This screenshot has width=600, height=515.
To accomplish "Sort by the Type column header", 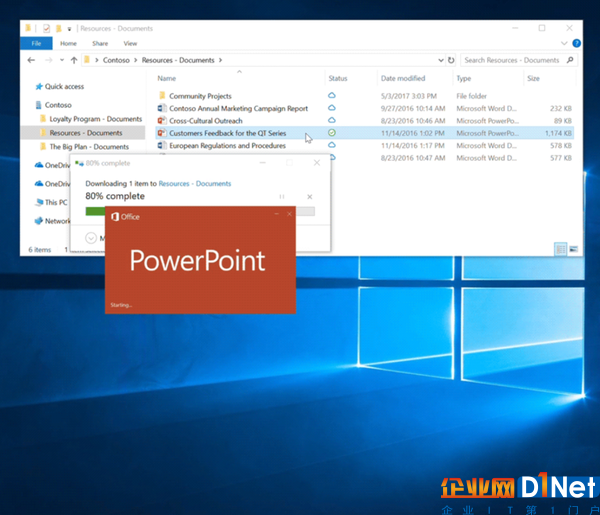I will pyautogui.click(x=463, y=78).
